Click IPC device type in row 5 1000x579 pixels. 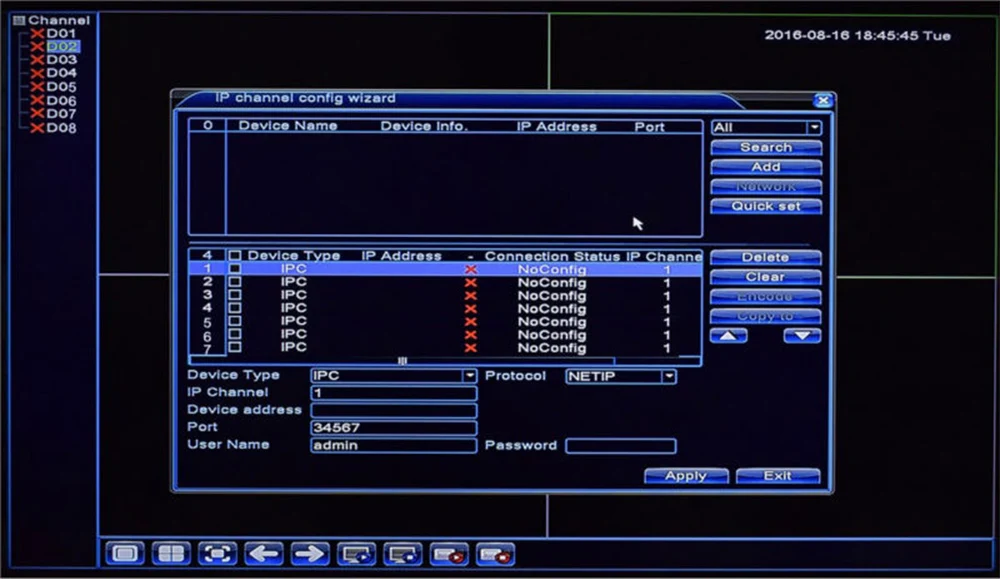[x=293, y=321]
